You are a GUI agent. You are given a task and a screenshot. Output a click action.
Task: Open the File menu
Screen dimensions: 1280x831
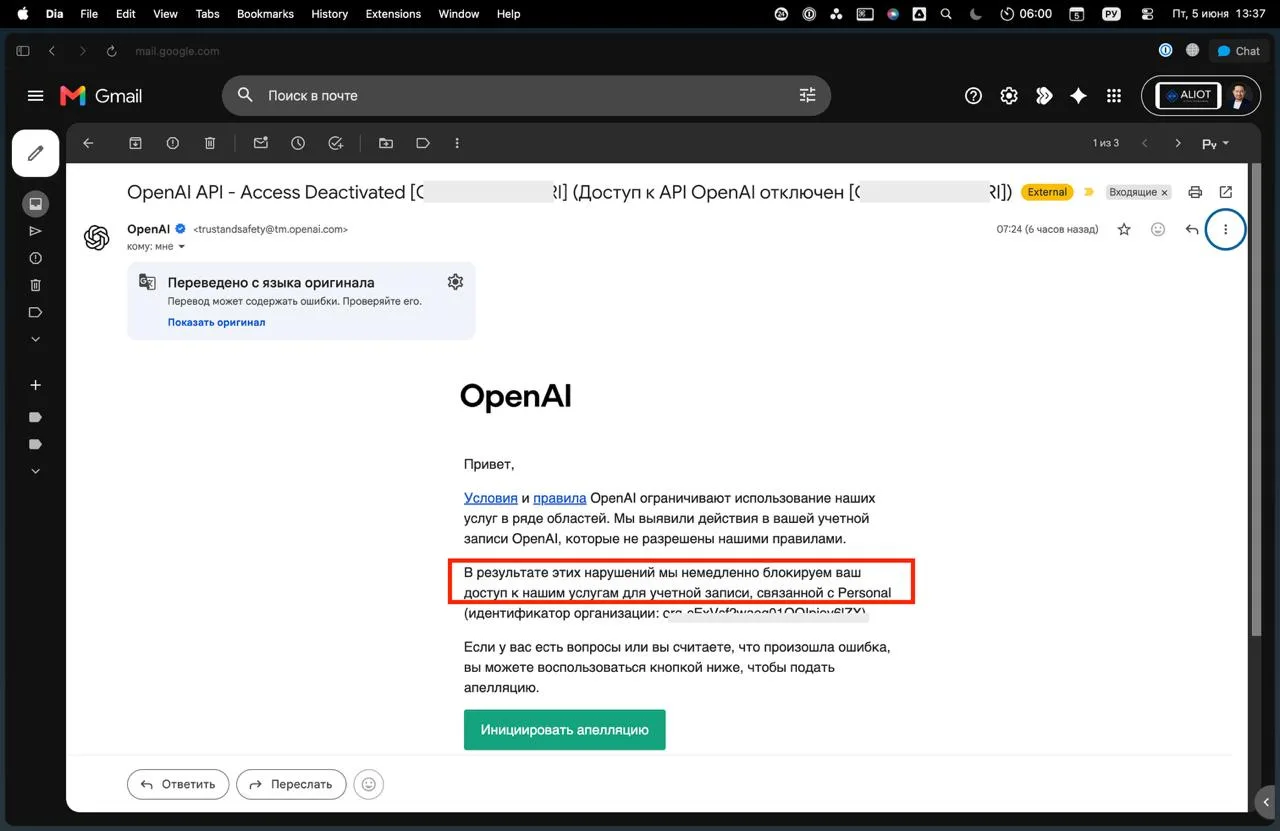point(89,14)
